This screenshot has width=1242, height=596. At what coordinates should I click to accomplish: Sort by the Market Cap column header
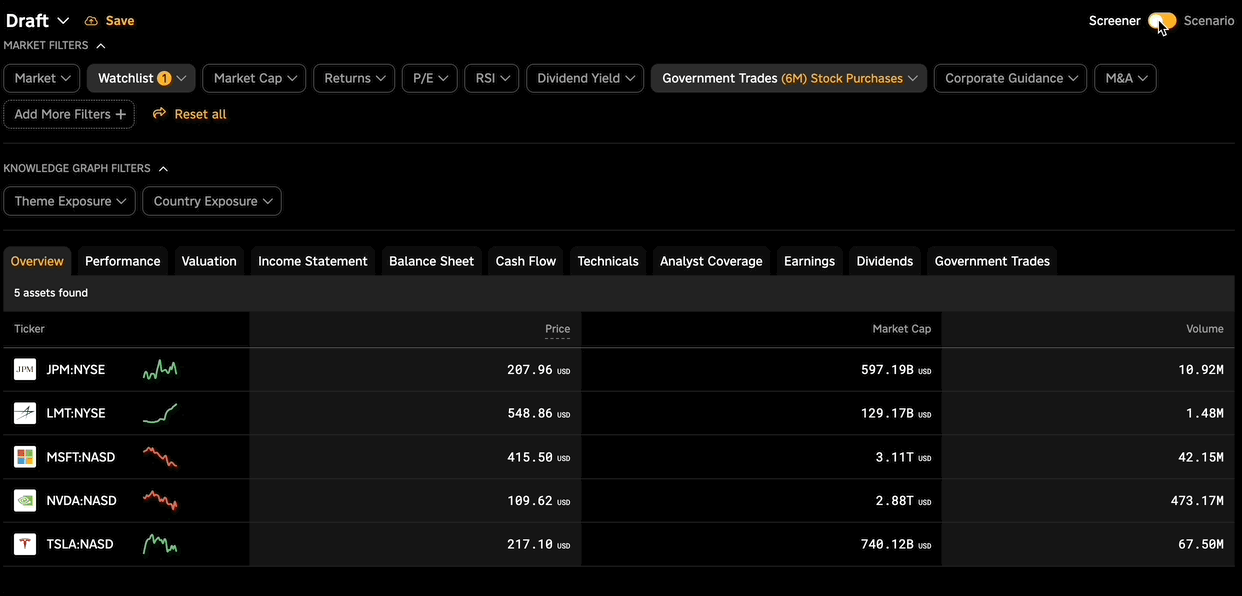pos(902,329)
